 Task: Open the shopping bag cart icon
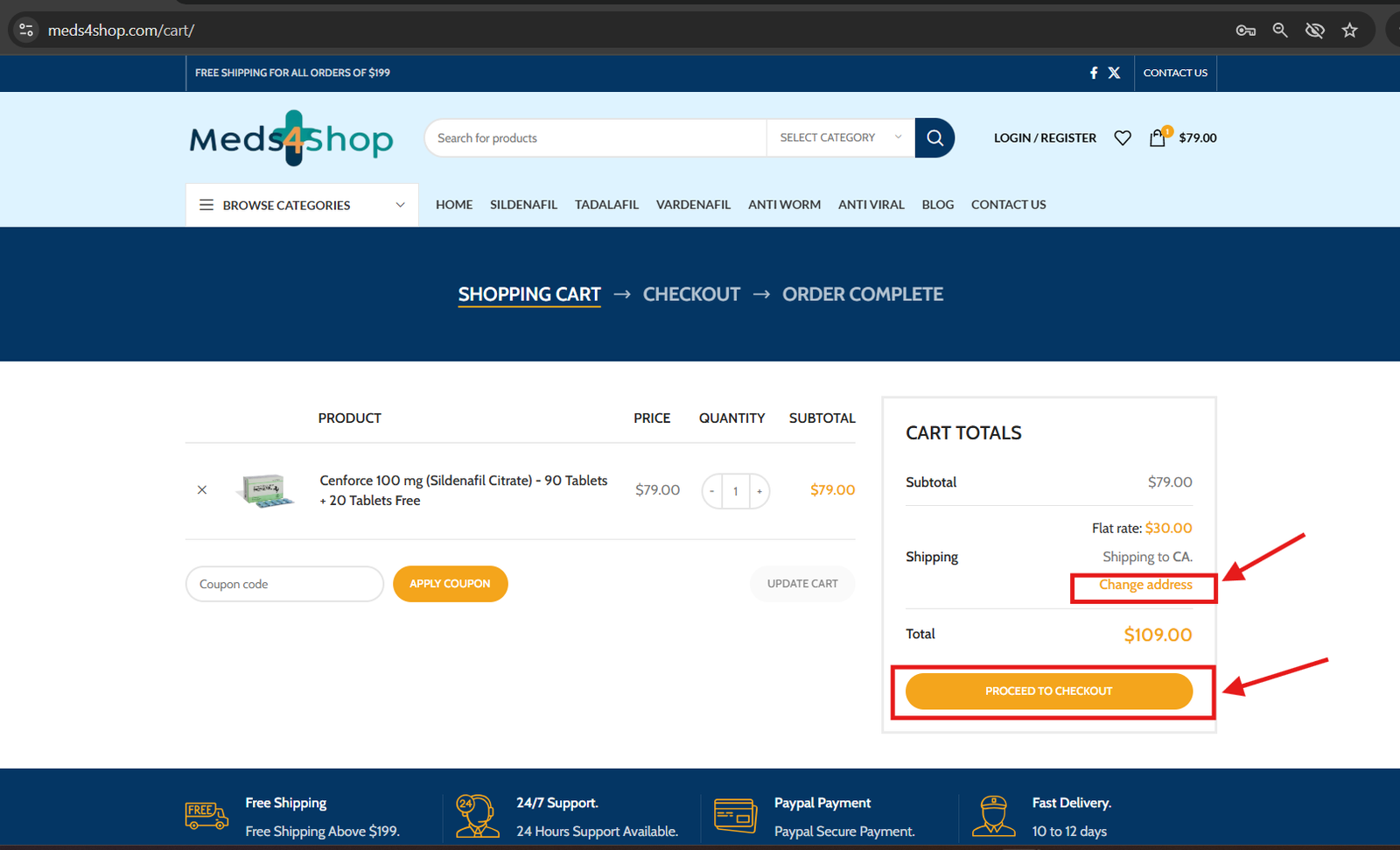tap(1158, 137)
